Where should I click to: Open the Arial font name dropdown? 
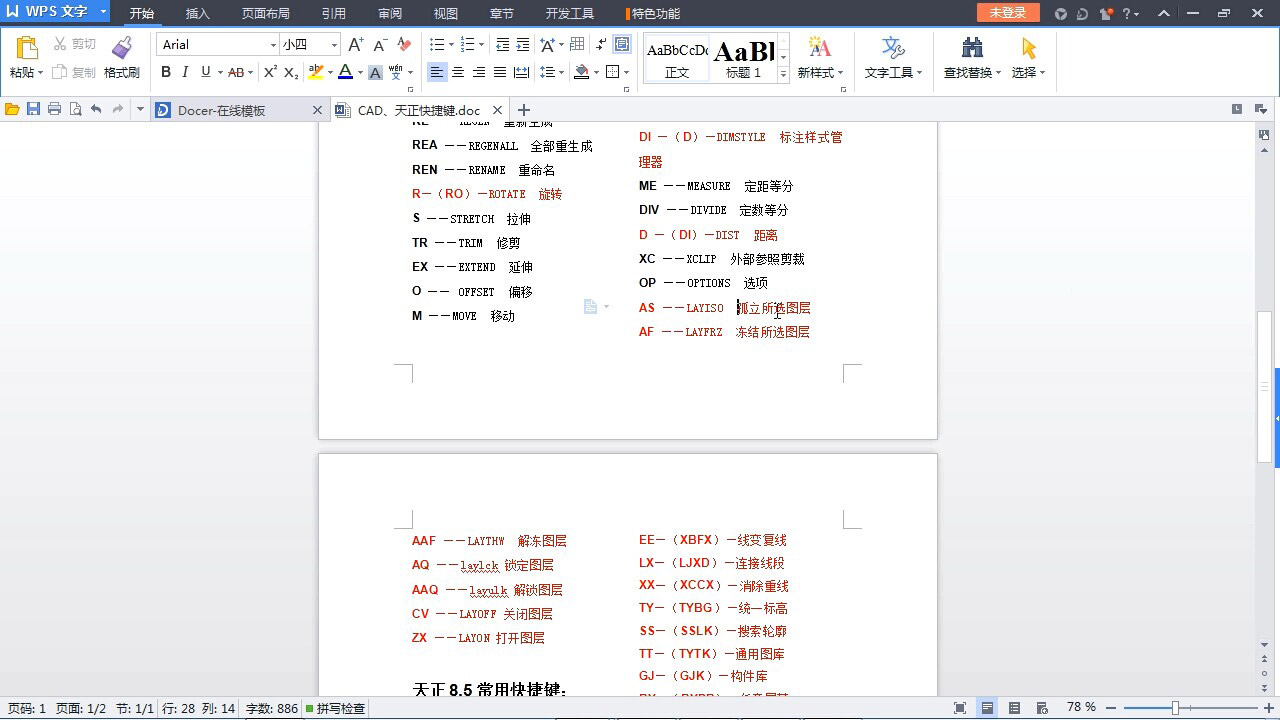click(273, 45)
